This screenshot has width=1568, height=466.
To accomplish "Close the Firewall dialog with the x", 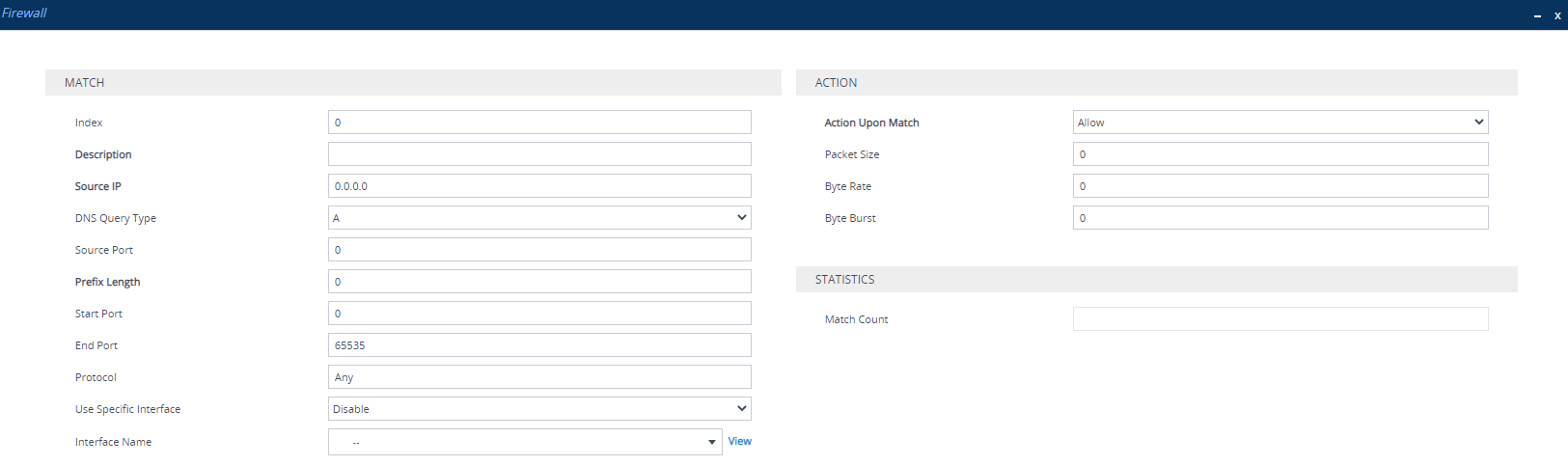I will [1557, 15].
